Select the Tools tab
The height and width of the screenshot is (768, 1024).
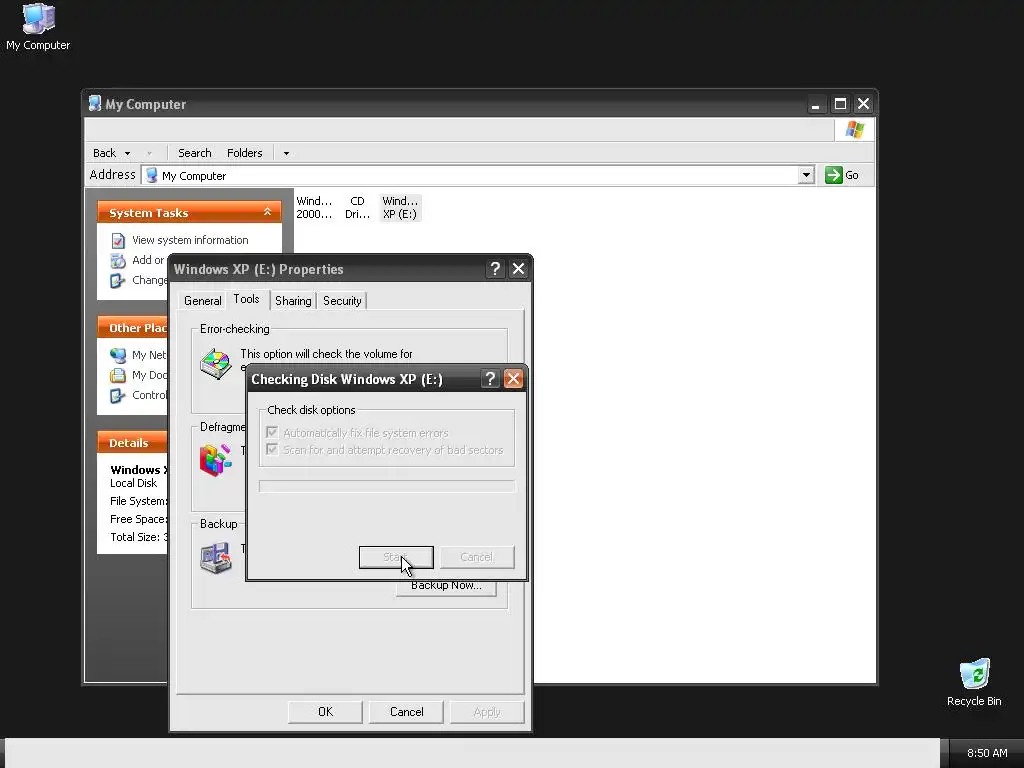(246, 299)
